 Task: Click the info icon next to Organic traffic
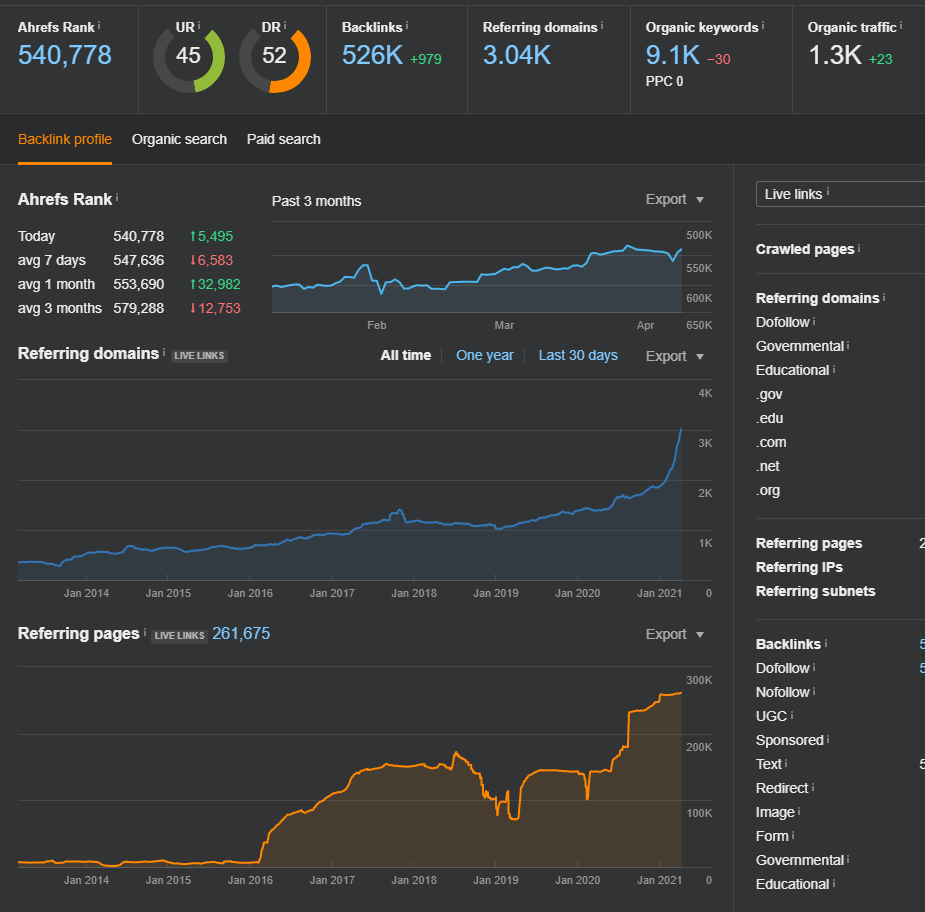pos(901,26)
